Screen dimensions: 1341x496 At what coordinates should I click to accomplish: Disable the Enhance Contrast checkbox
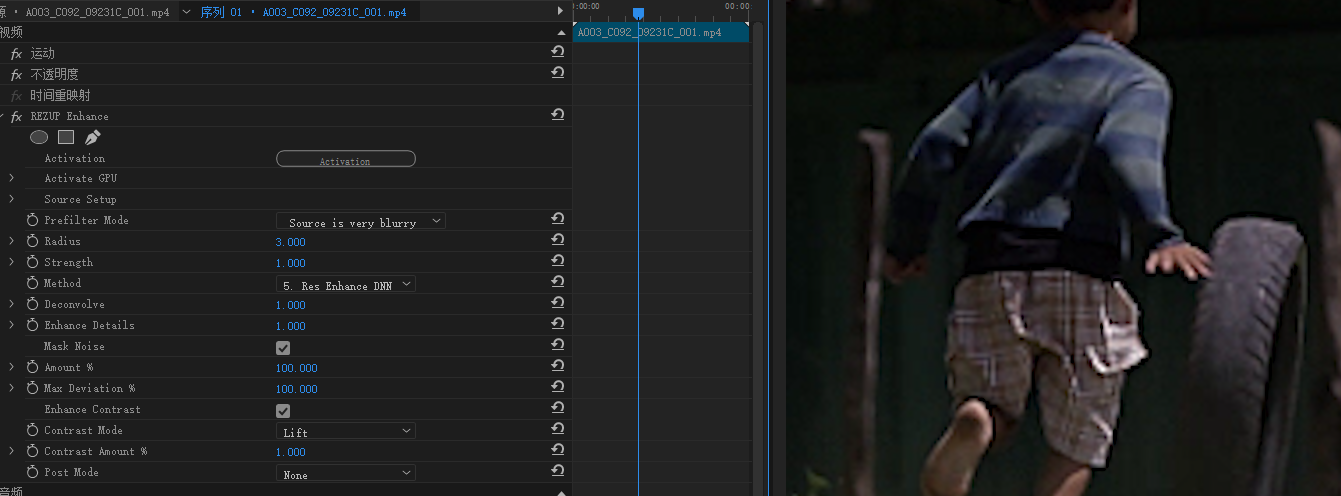[283, 410]
